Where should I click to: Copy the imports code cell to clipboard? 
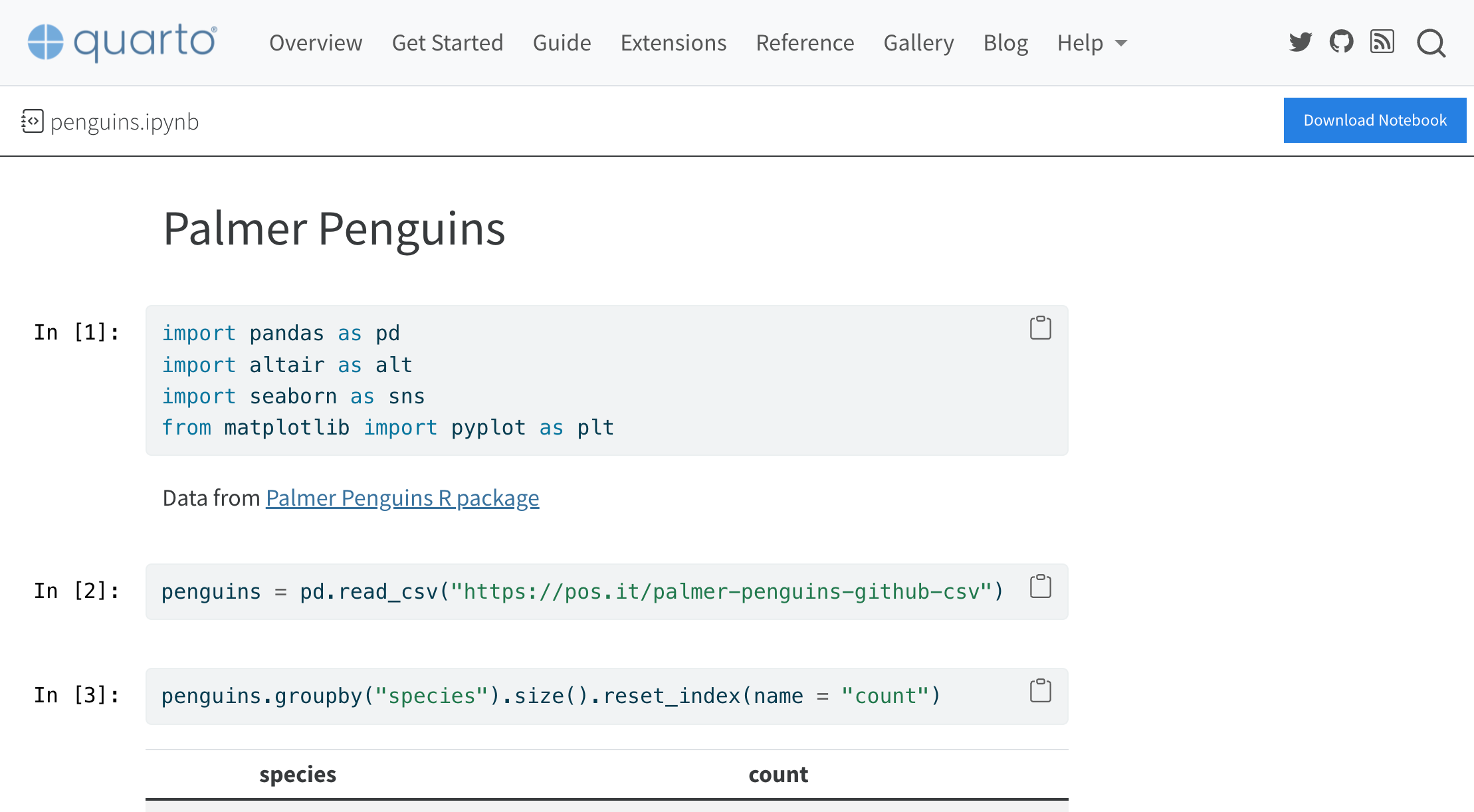pos(1040,328)
